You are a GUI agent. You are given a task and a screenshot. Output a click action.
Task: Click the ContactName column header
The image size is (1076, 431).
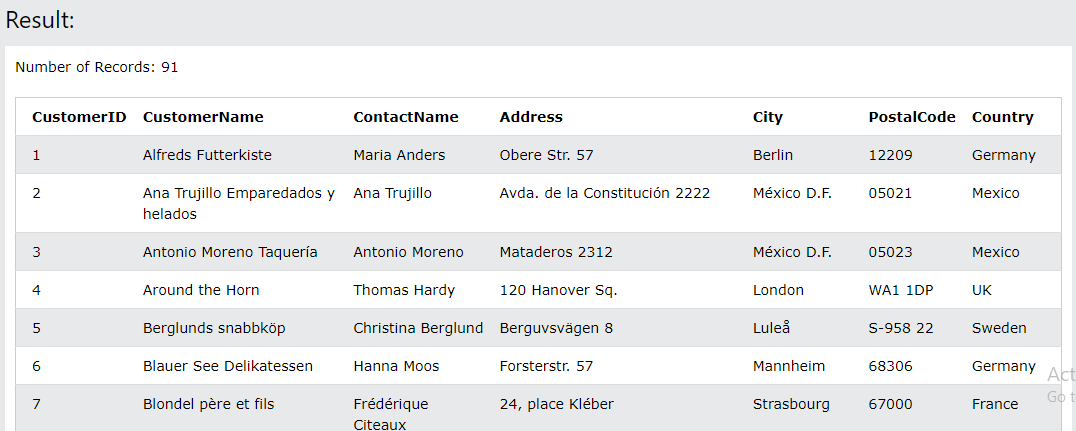click(x=406, y=117)
